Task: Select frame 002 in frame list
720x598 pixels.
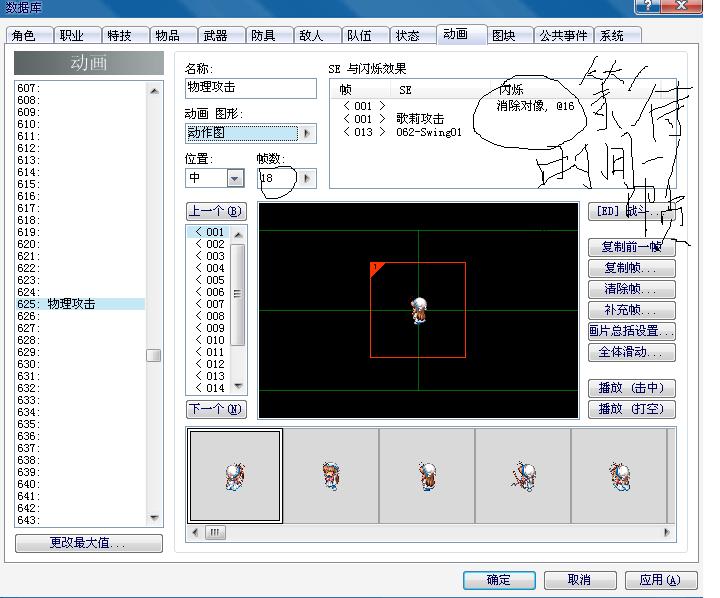Action: pyautogui.click(x=210, y=244)
